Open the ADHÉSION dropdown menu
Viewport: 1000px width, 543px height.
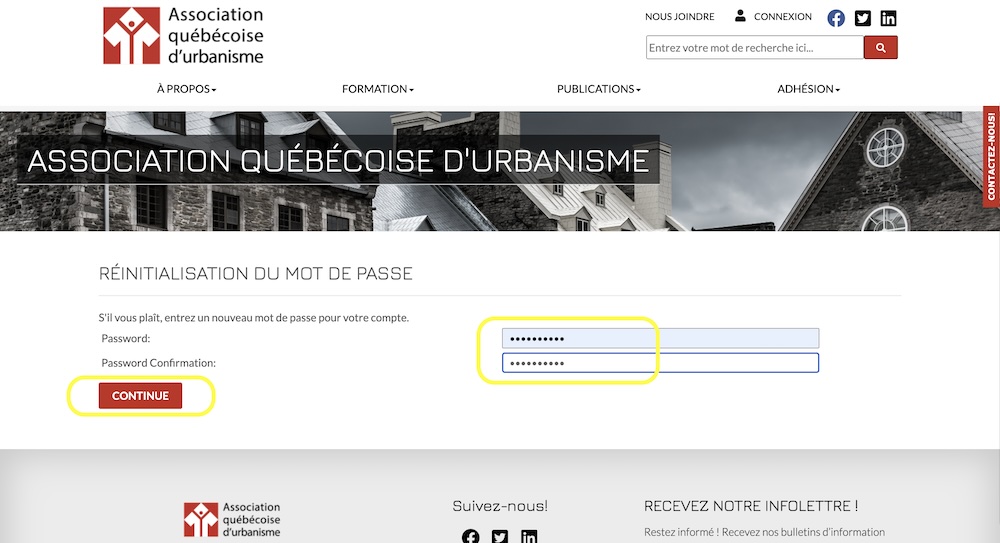808,89
